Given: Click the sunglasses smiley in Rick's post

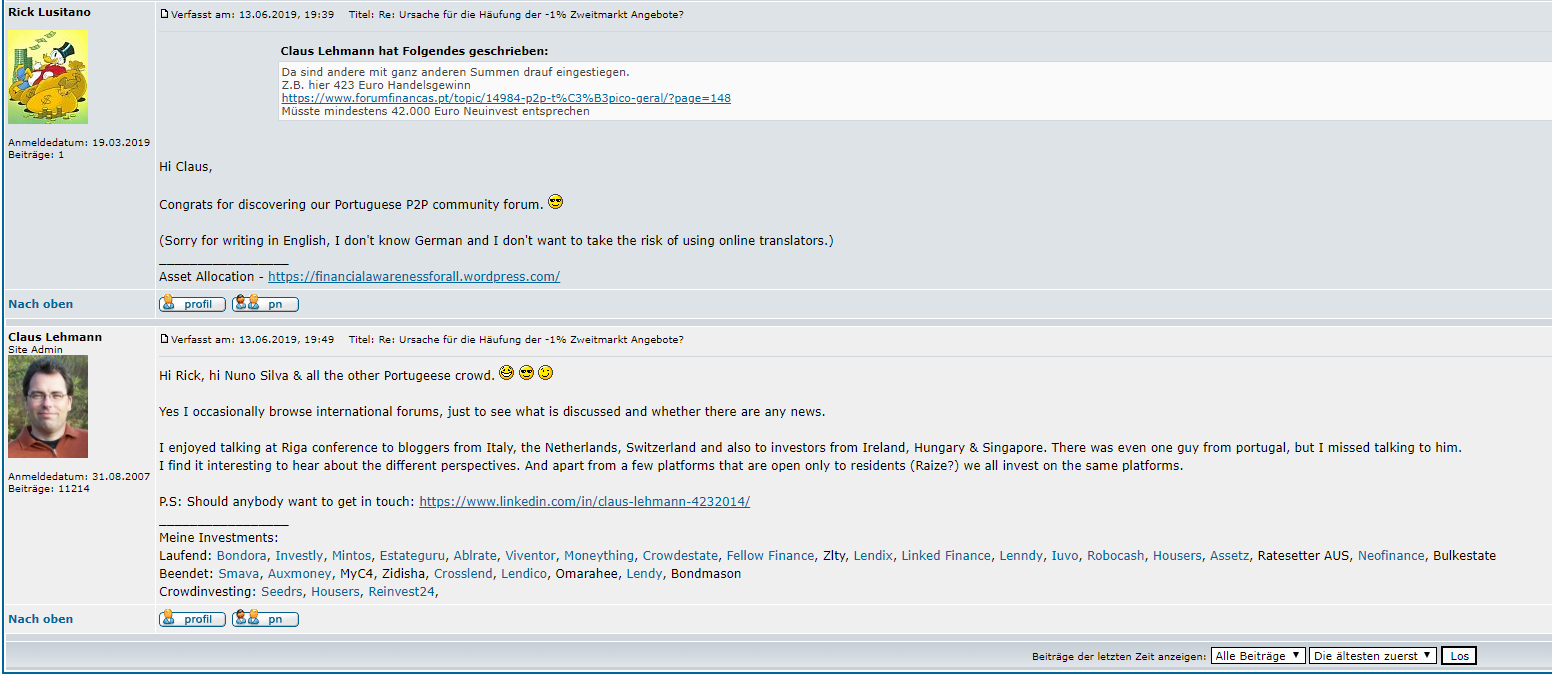Looking at the screenshot, I should point(556,202).
